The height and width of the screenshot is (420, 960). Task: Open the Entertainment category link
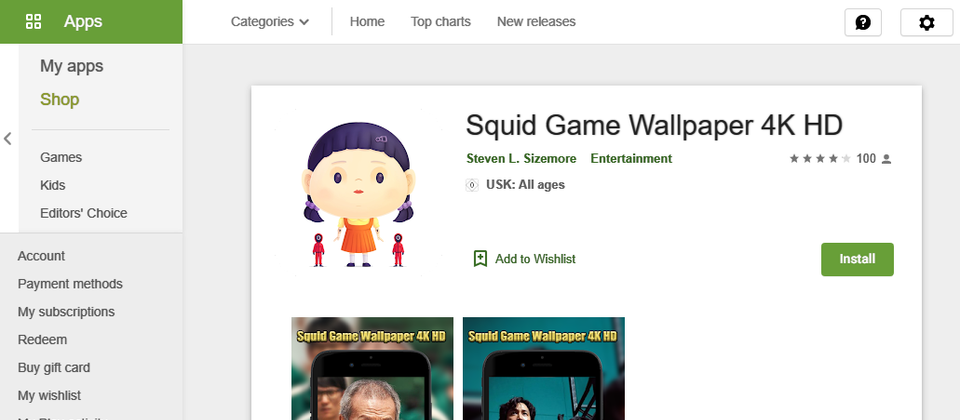[631, 159]
